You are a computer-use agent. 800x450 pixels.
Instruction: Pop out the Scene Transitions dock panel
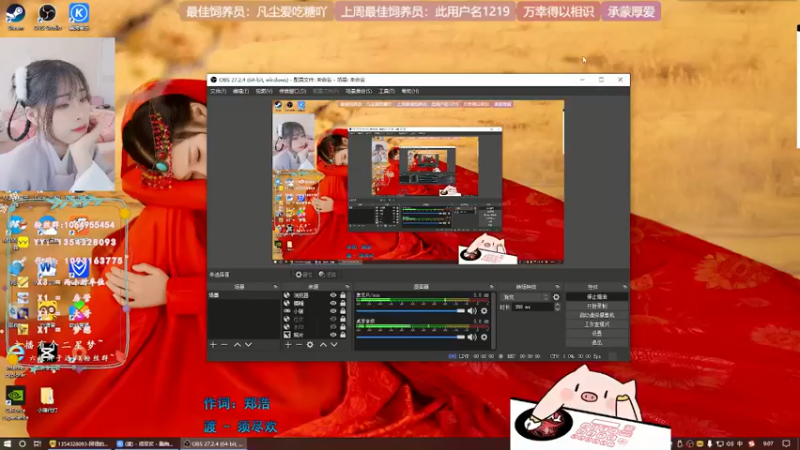[557, 287]
